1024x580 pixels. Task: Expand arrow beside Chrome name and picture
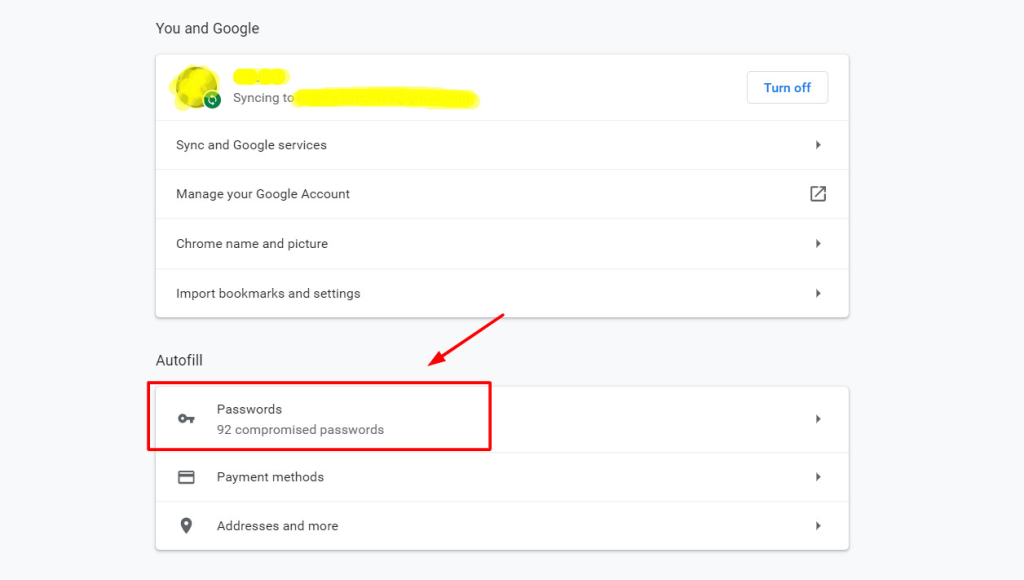click(818, 244)
